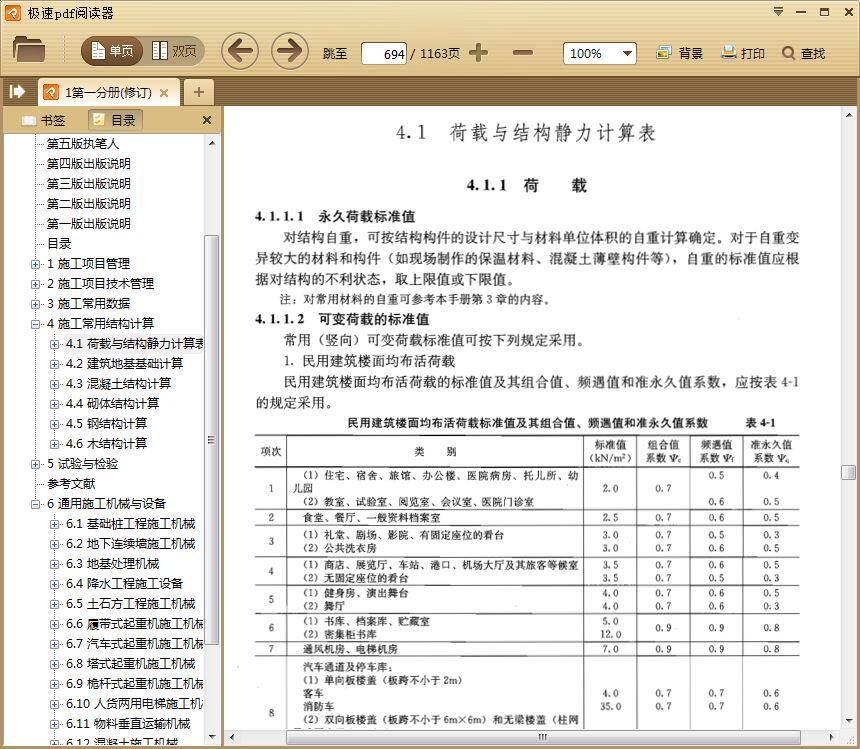860x749 pixels.
Task: Go to next page with right arrow
Action: tap(290, 52)
